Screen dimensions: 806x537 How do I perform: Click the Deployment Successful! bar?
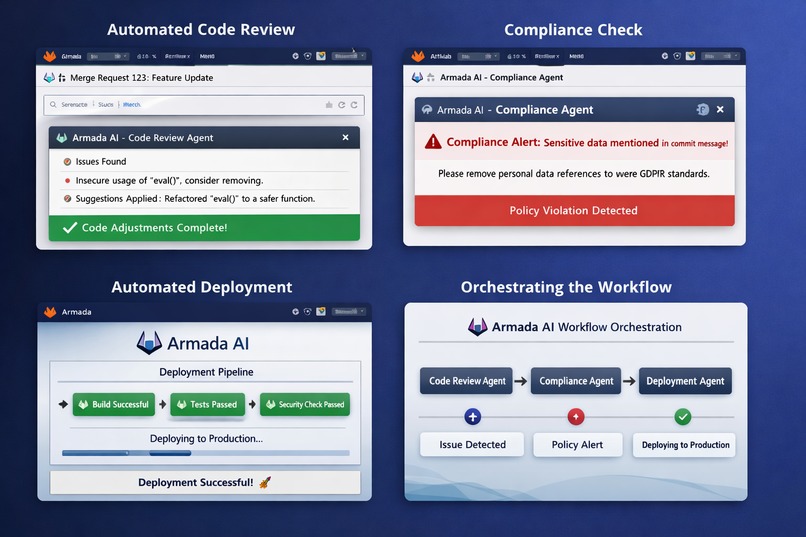[x=205, y=483]
